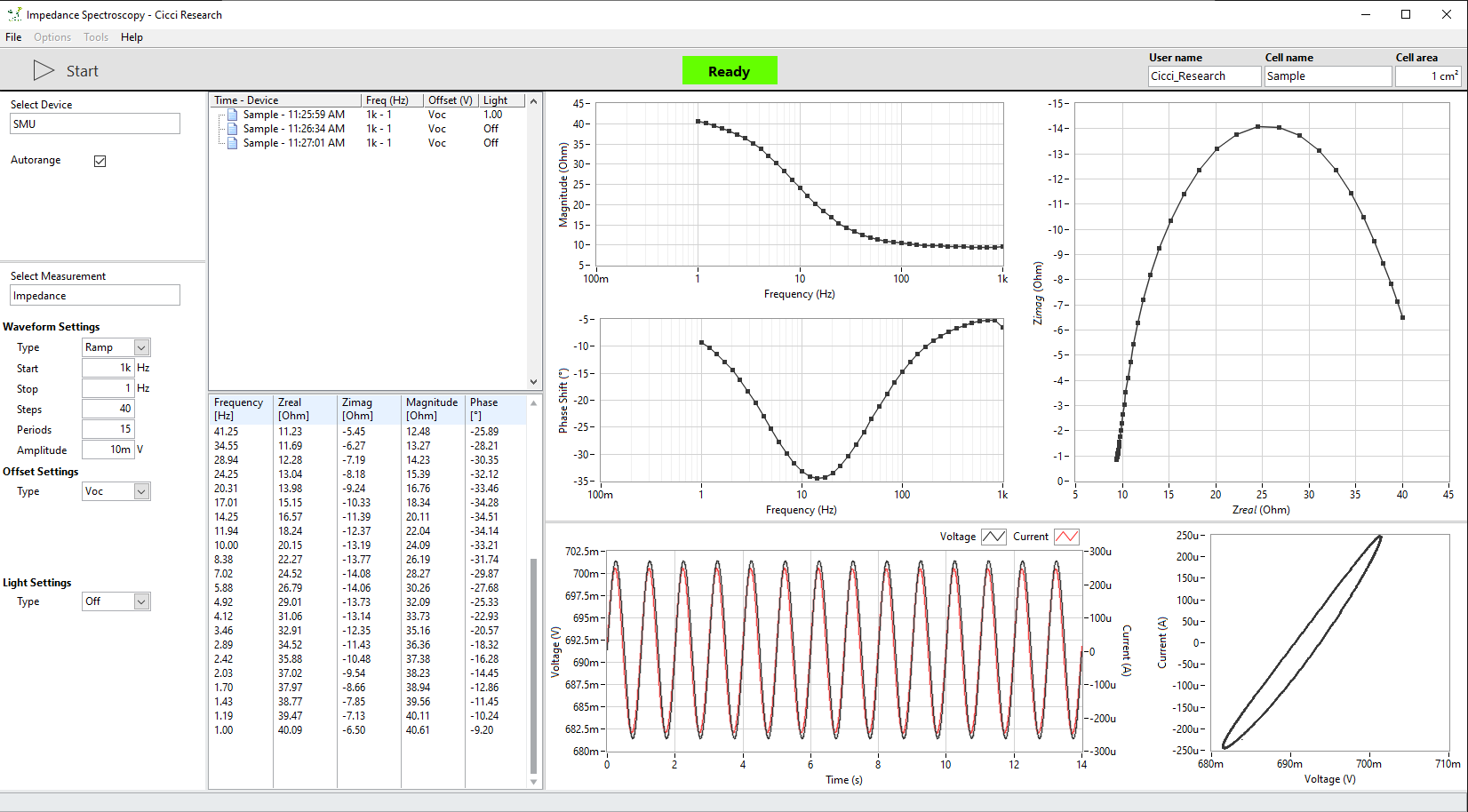Open the Tools menu
This screenshot has height=812, width=1468.
click(96, 37)
